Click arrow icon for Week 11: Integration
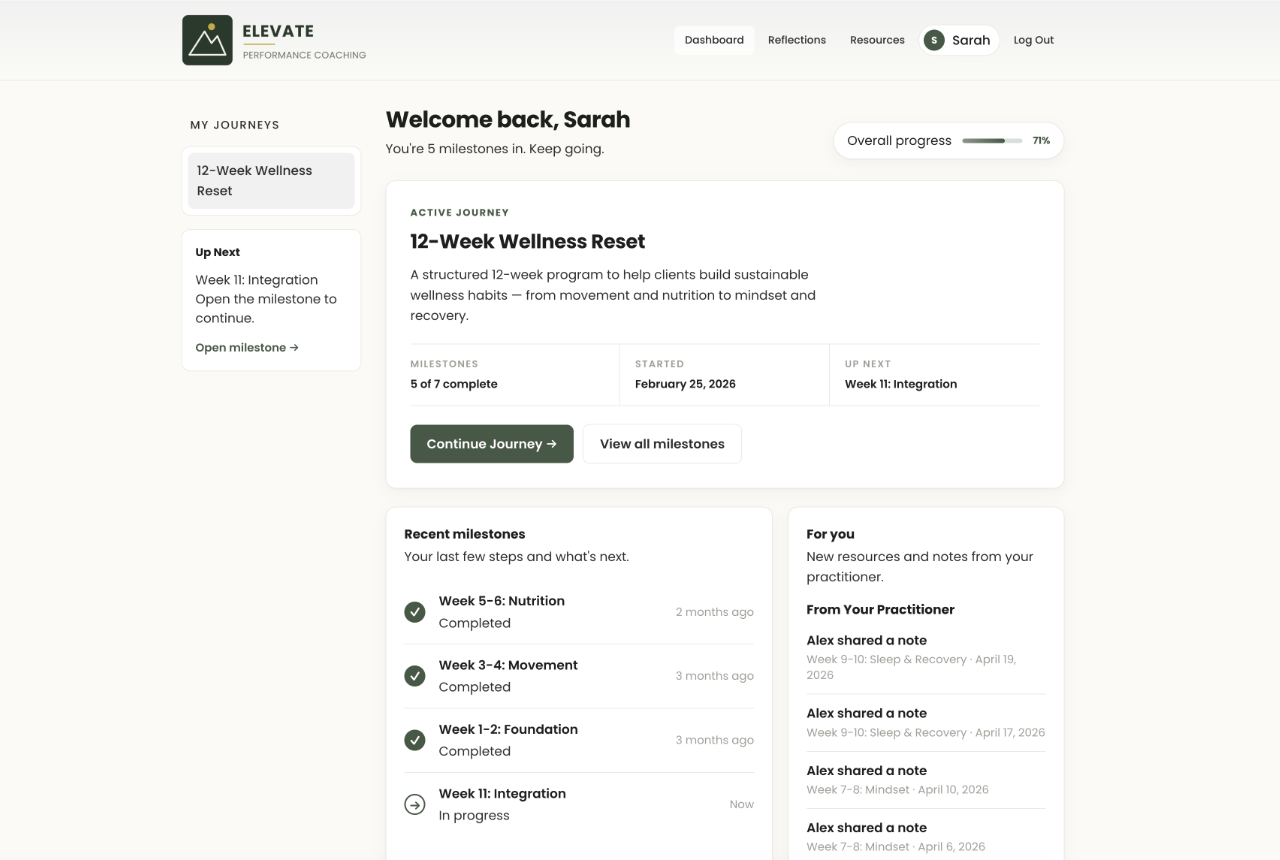Screen dimensions: 1280x860 coord(415,804)
